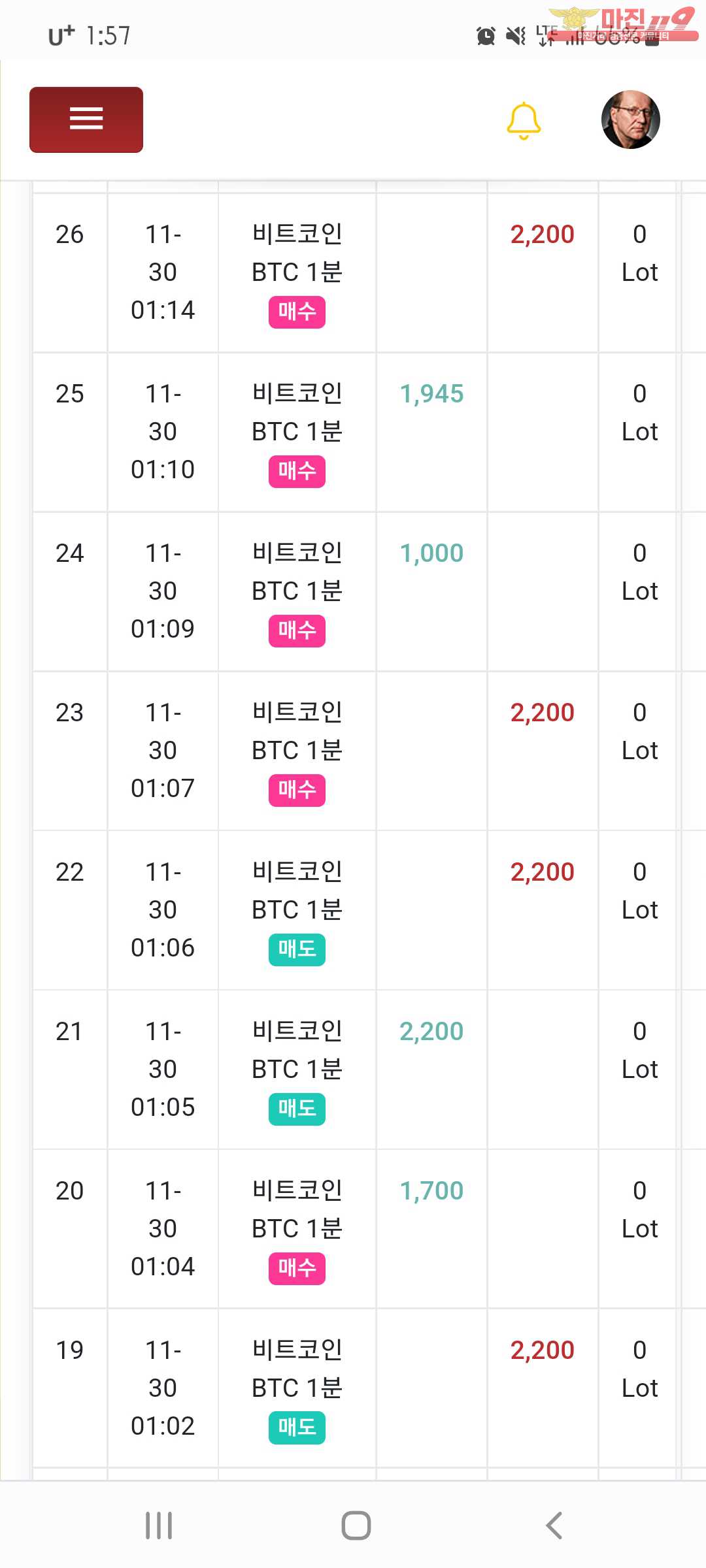Click the 매수 badge in row 25
The image size is (706, 1568).
tap(297, 471)
